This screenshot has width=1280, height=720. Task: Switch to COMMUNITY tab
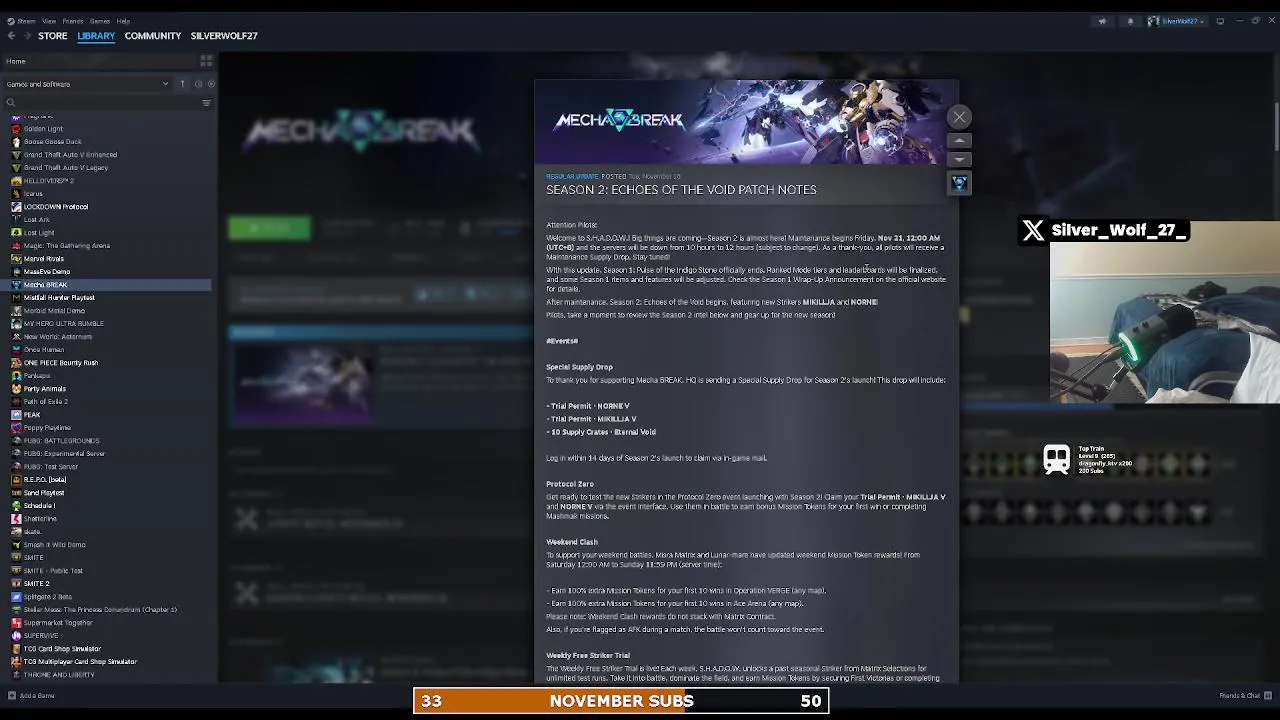(x=153, y=36)
